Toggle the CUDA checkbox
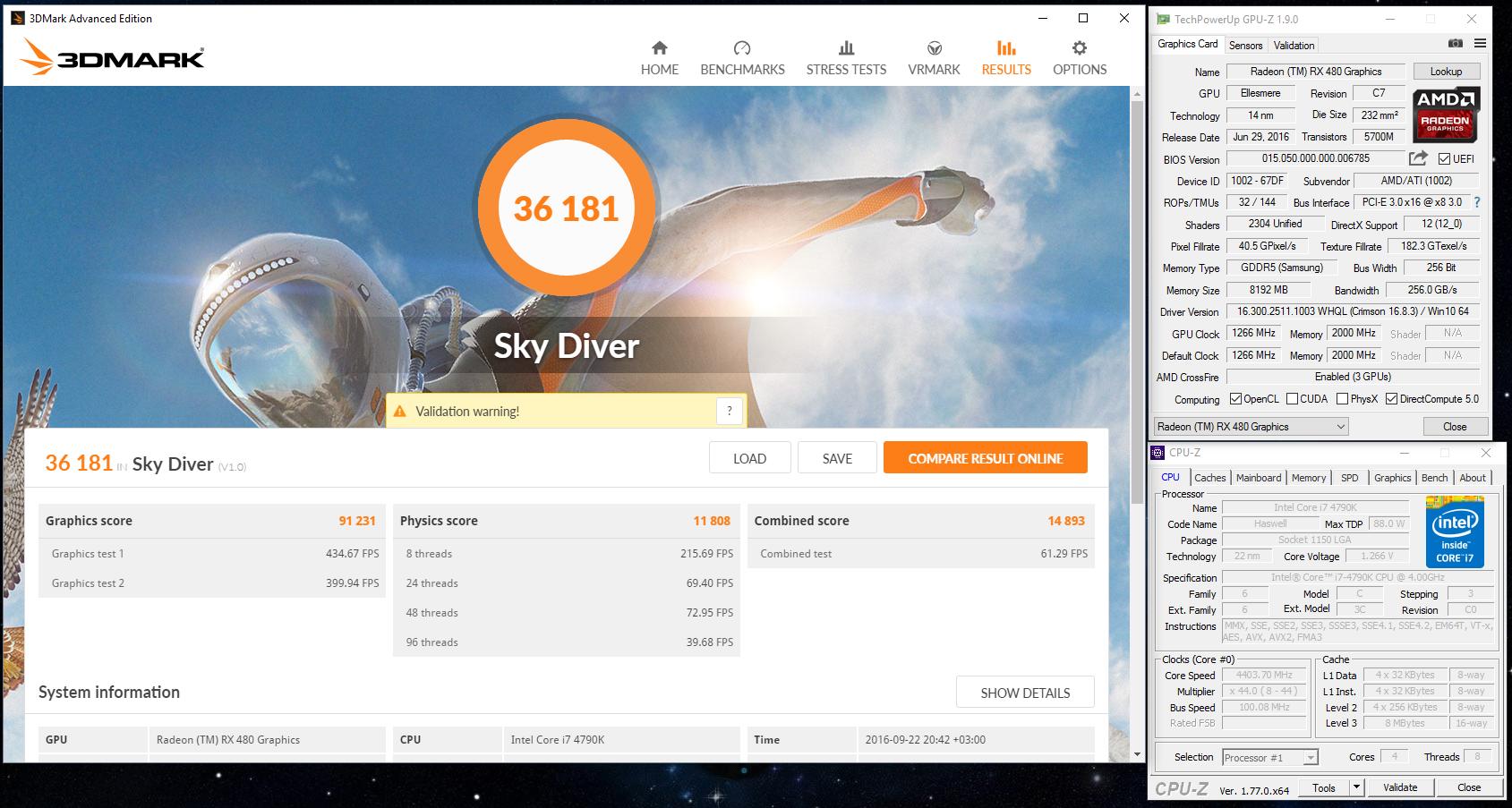 1293,399
